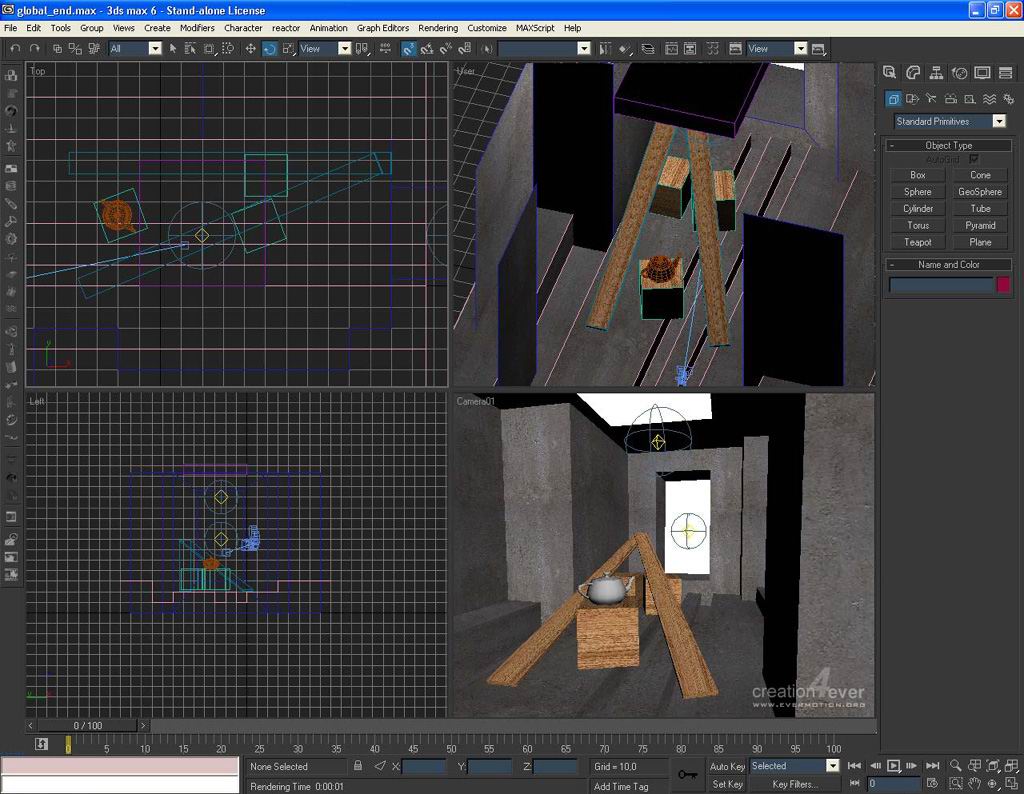Select the Rotate tool in main toolbar
Screen dimensions: 1024x794
(270, 48)
